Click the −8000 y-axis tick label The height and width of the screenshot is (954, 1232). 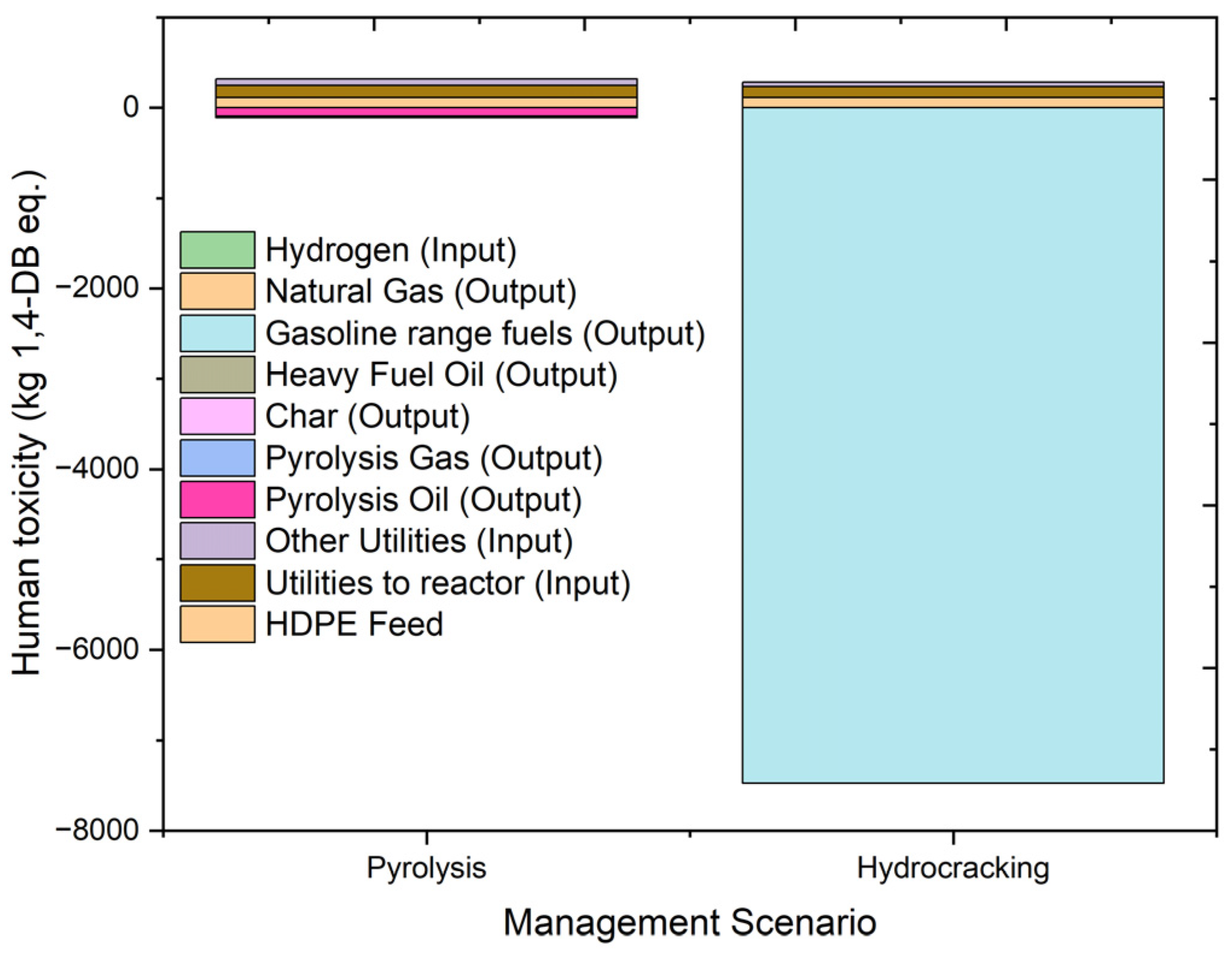click(x=97, y=830)
